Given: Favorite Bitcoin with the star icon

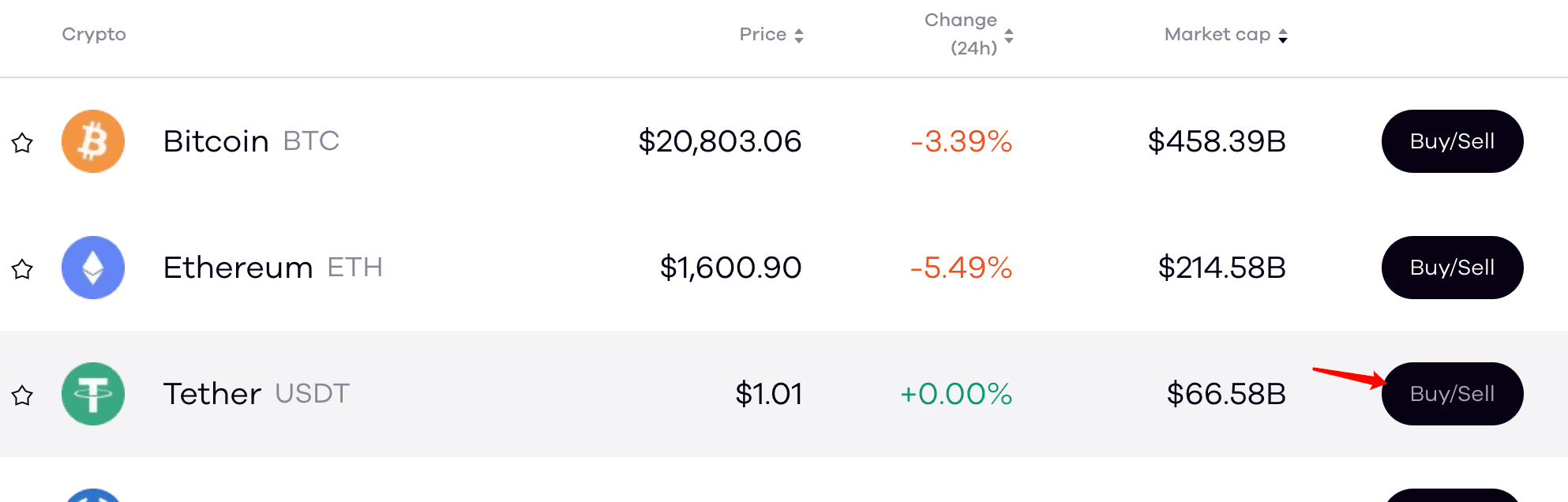Looking at the screenshot, I should (22, 143).
